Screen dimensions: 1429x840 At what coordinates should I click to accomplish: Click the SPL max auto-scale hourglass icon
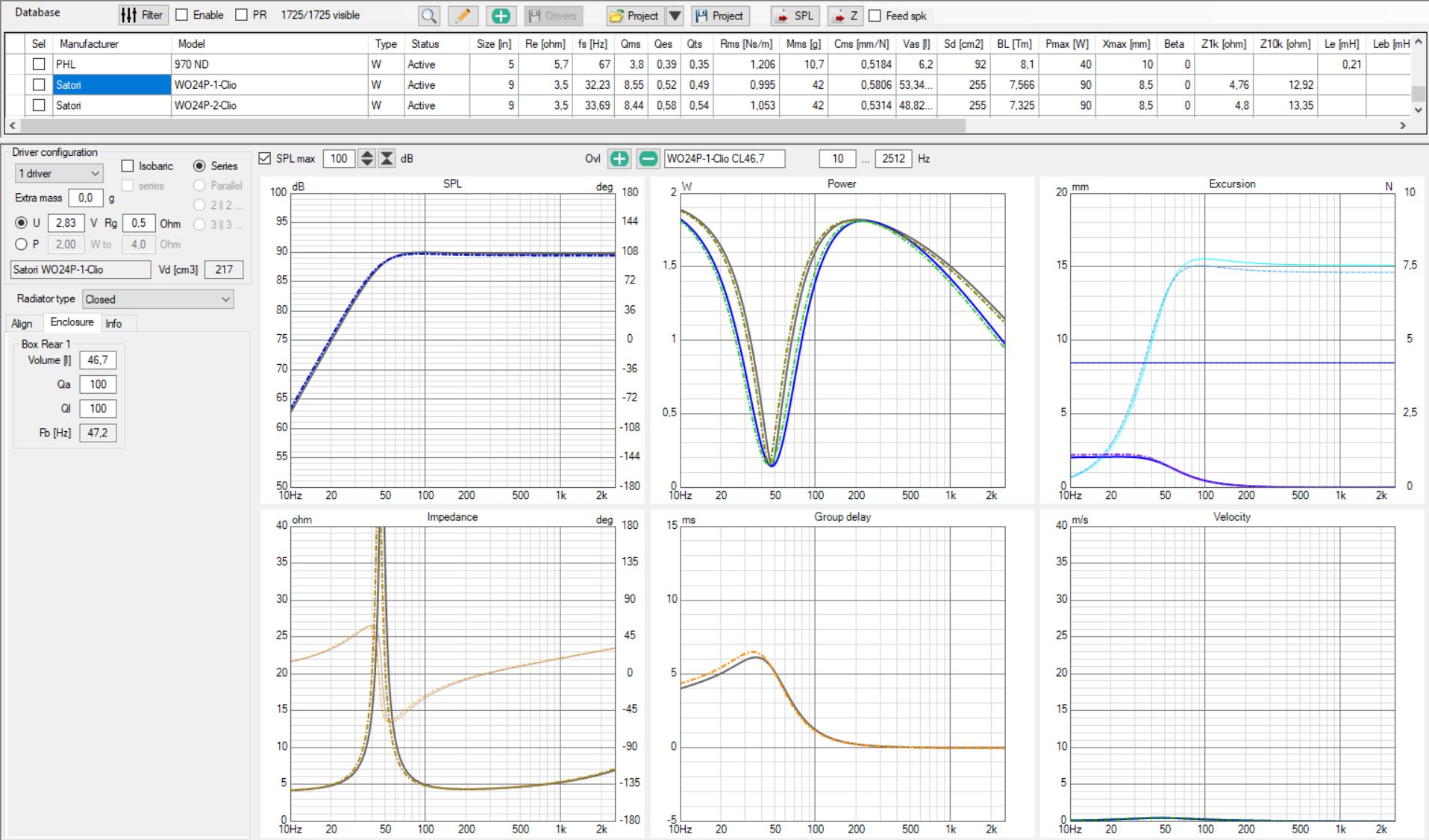point(387,158)
